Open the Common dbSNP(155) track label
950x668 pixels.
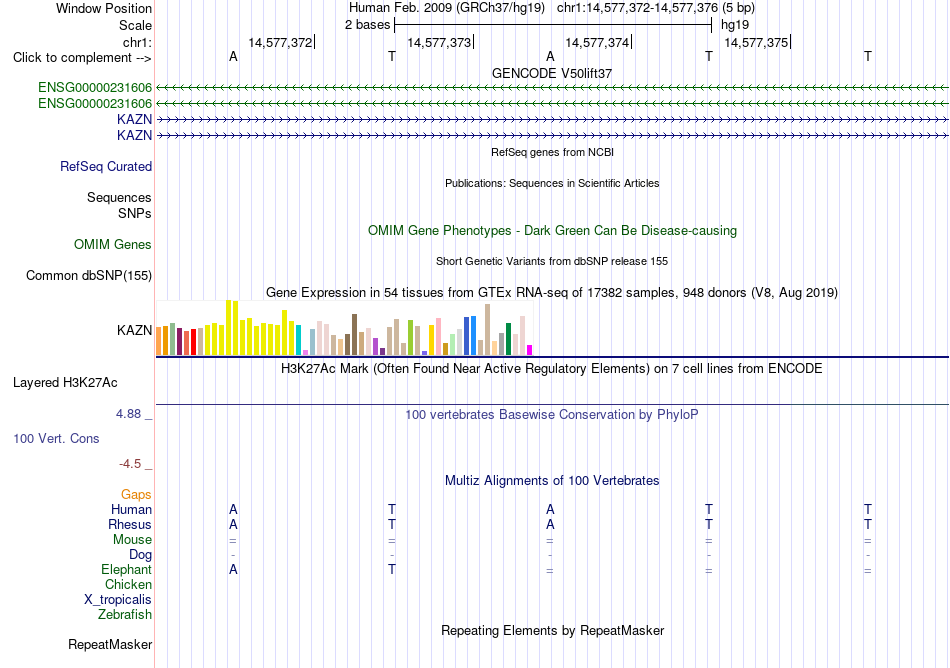pos(88,276)
